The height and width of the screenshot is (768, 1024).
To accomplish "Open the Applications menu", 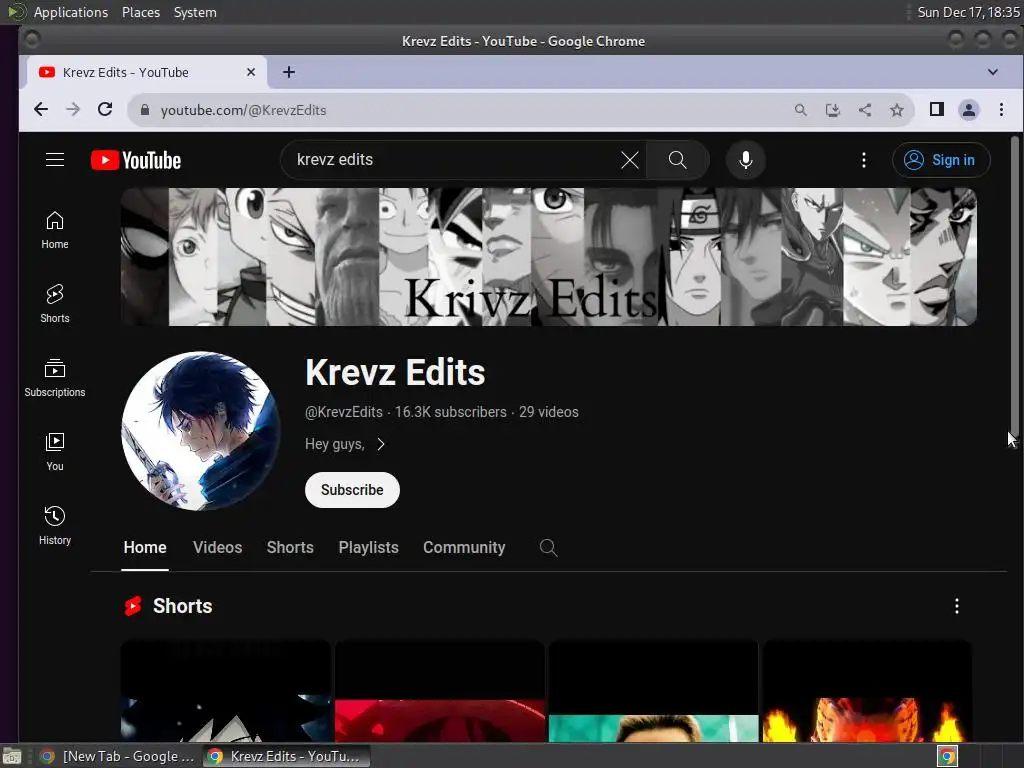I will click(x=71, y=12).
